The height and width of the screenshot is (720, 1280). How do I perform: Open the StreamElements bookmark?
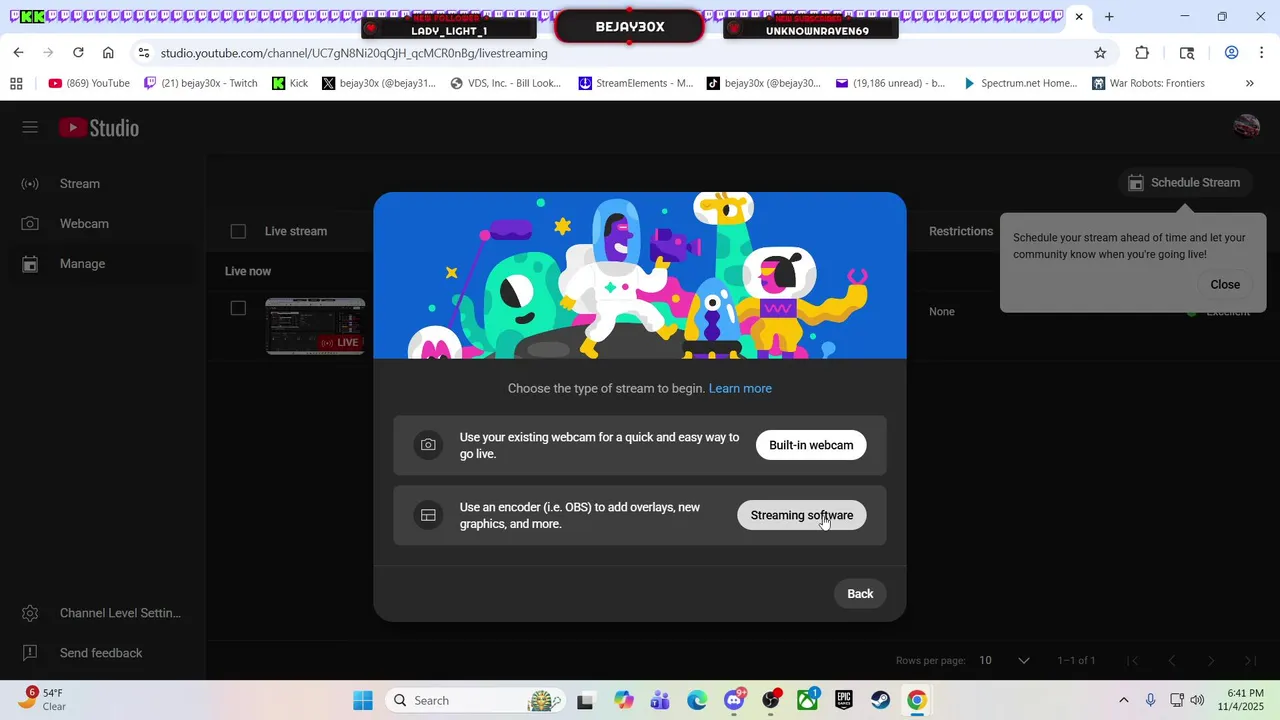click(x=635, y=83)
